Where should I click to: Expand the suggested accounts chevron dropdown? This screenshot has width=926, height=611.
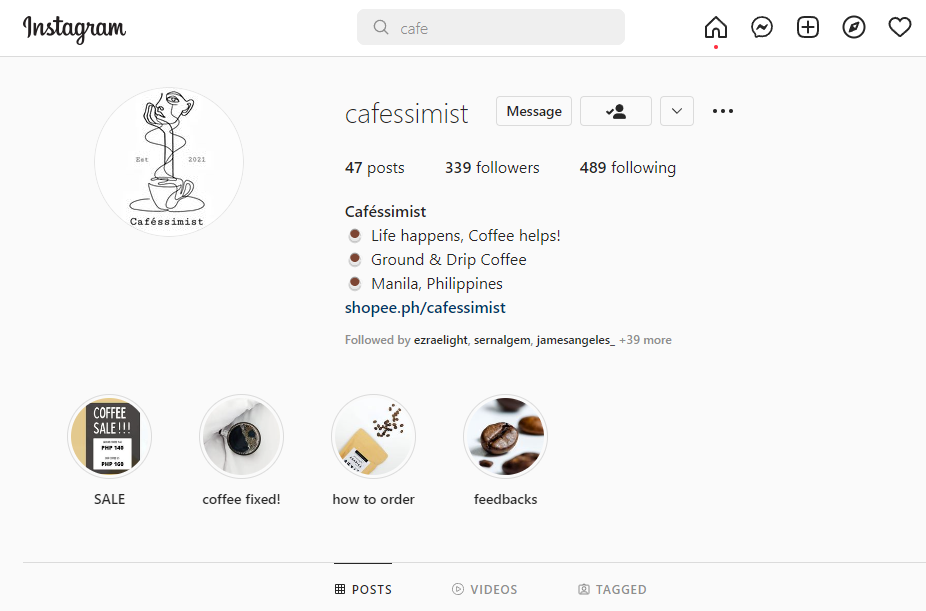coord(677,111)
